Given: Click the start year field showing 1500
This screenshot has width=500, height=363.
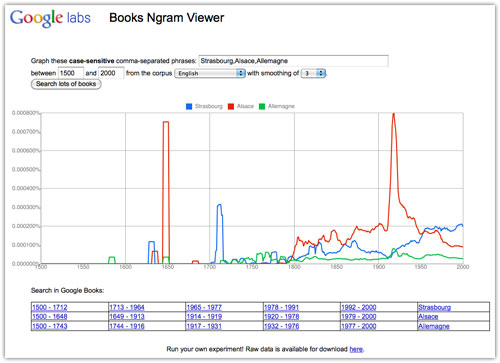Looking at the screenshot, I should [x=71, y=73].
